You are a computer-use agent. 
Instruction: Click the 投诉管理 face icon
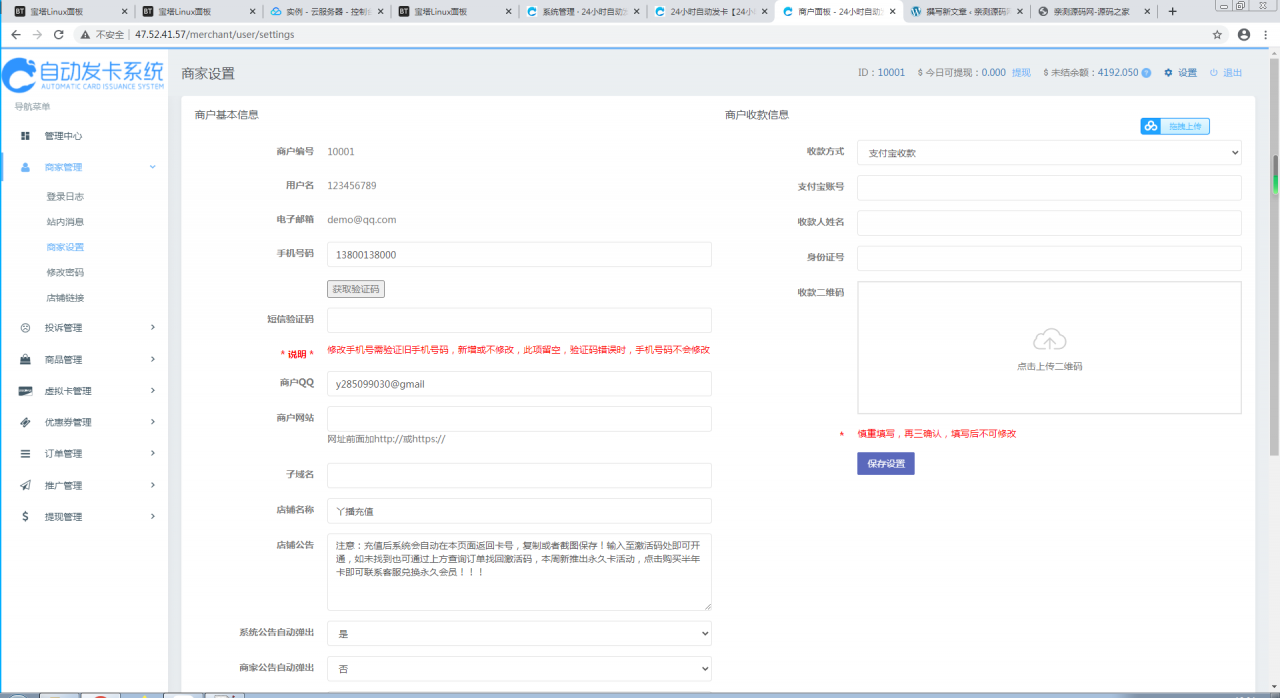pyautogui.click(x=25, y=327)
